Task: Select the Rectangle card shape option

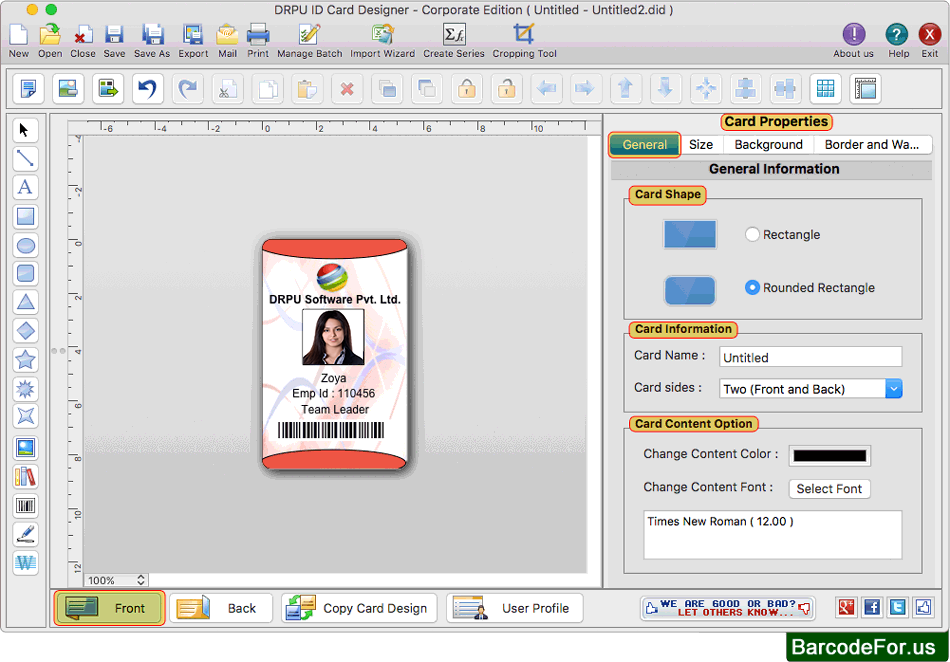Action: tap(755, 234)
